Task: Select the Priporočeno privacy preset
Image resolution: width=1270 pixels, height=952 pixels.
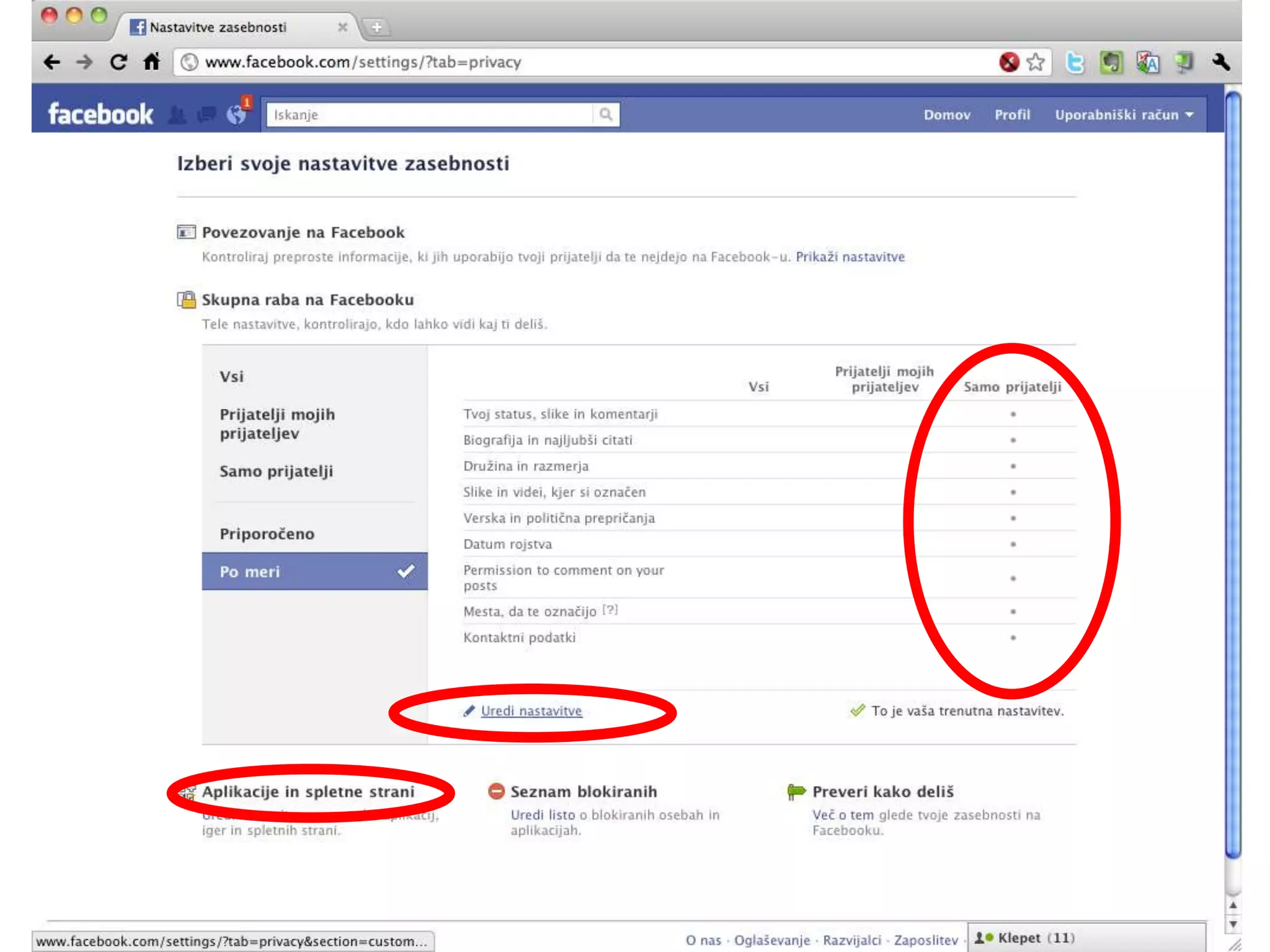Action: click(x=267, y=534)
